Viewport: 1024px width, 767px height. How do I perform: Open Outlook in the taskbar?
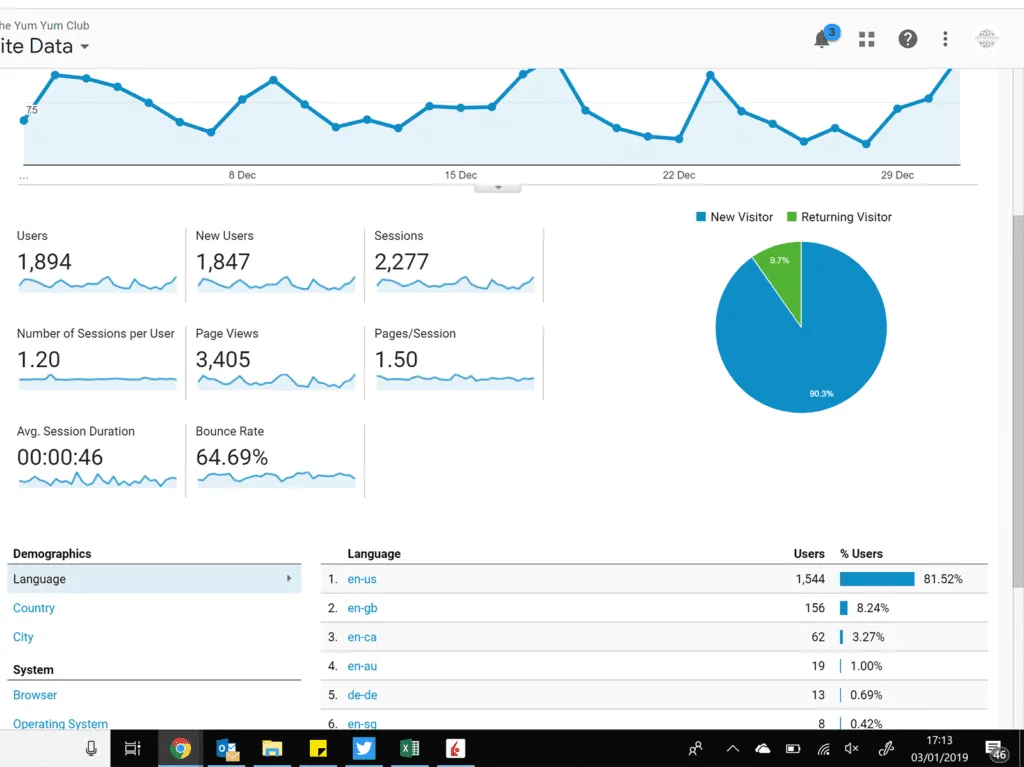[227, 749]
